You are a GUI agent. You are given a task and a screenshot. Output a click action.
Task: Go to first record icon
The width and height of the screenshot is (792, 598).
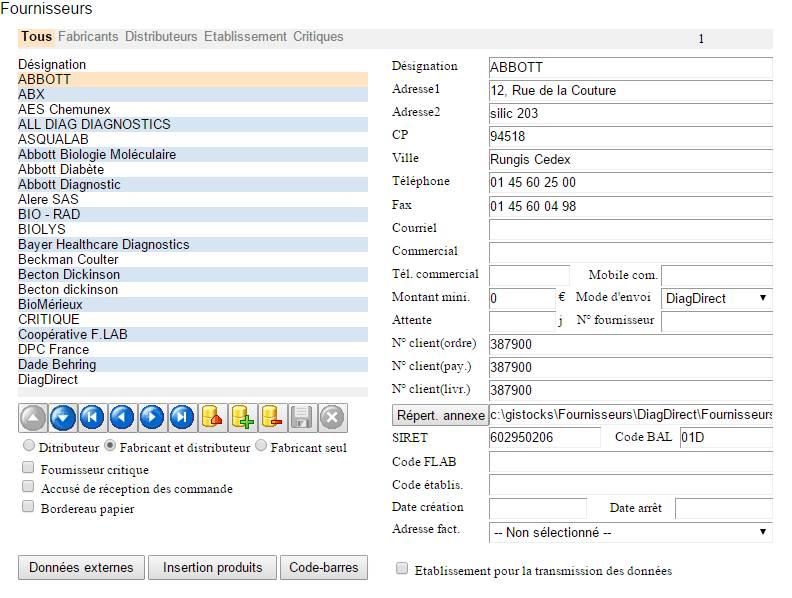coord(92,418)
